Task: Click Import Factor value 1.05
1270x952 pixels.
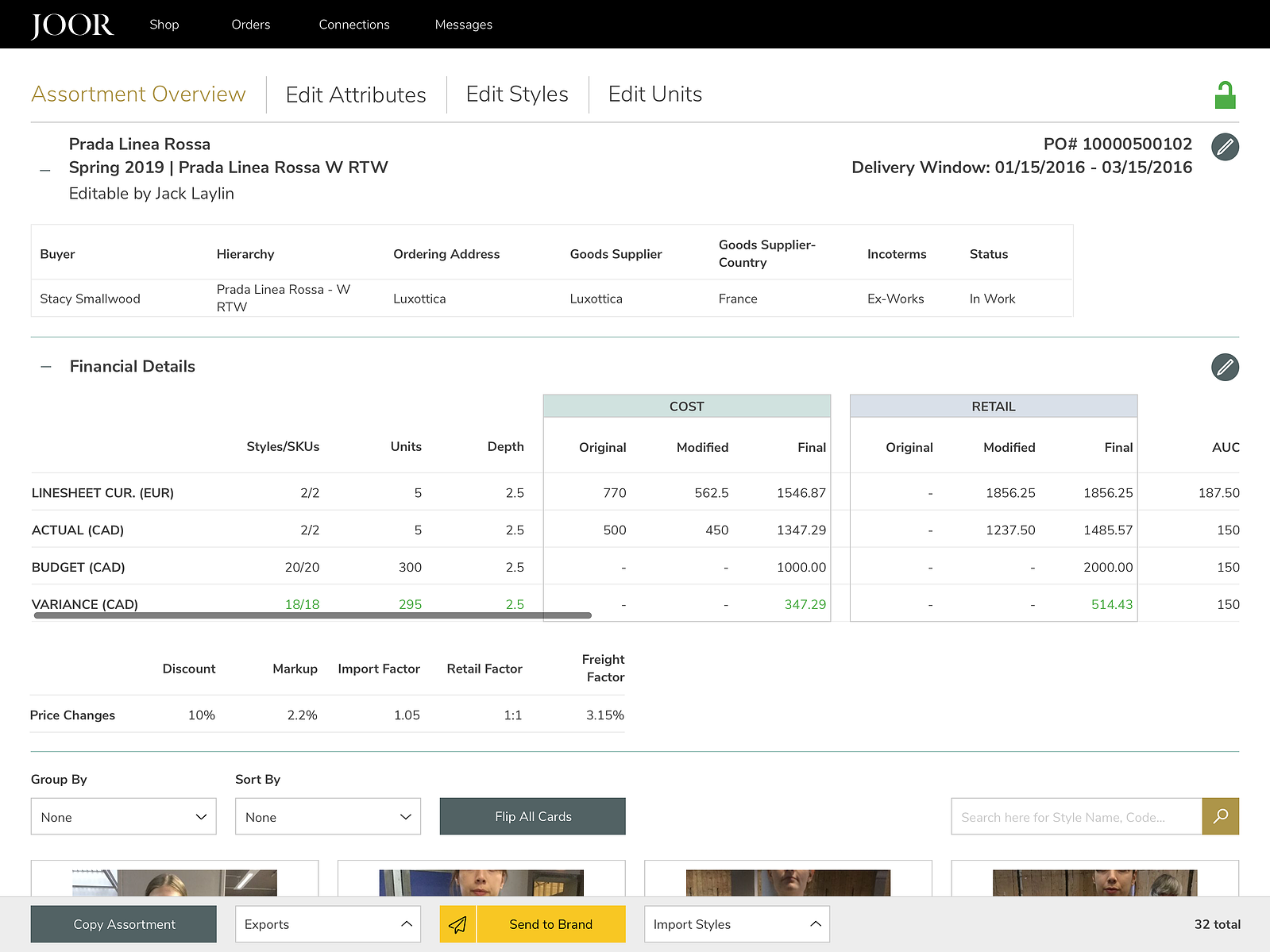Action: pyautogui.click(x=407, y=715)
